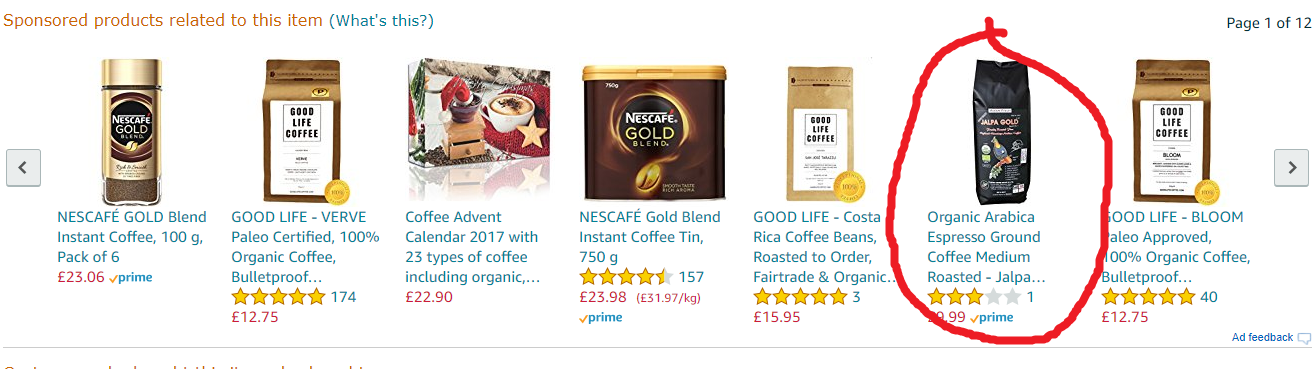
Task: Click NESCAFÉ Gold Blend Instant Coffee Tin link
Action: click(650, 237)
